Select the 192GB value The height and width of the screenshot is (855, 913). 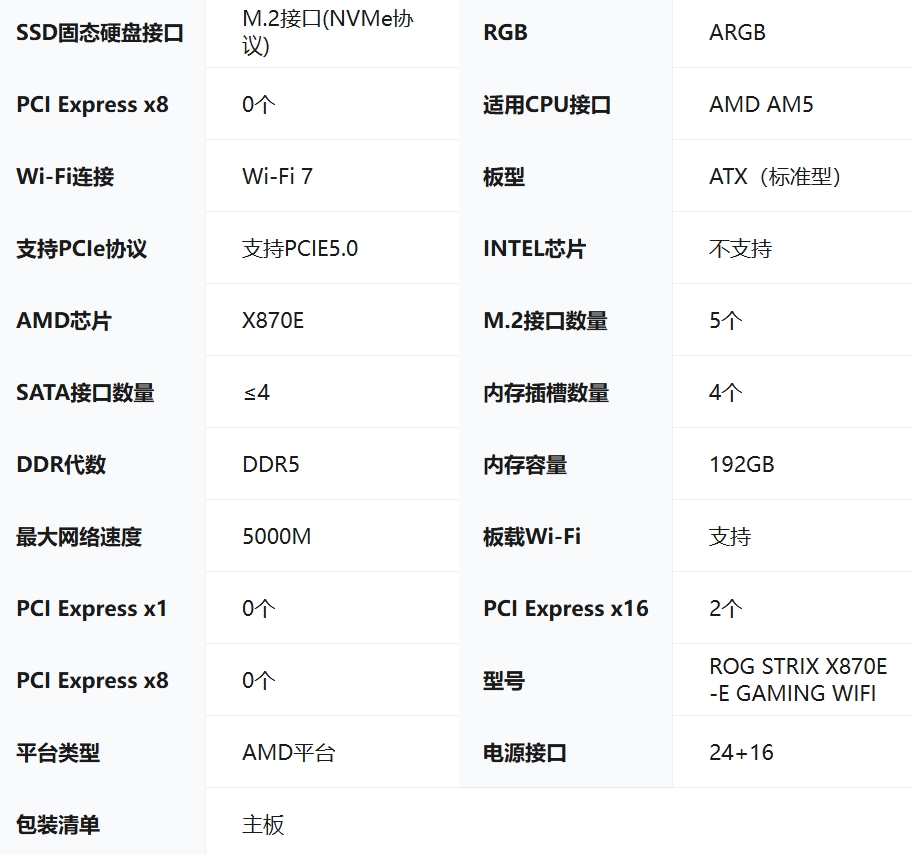(x=742, y=465)
